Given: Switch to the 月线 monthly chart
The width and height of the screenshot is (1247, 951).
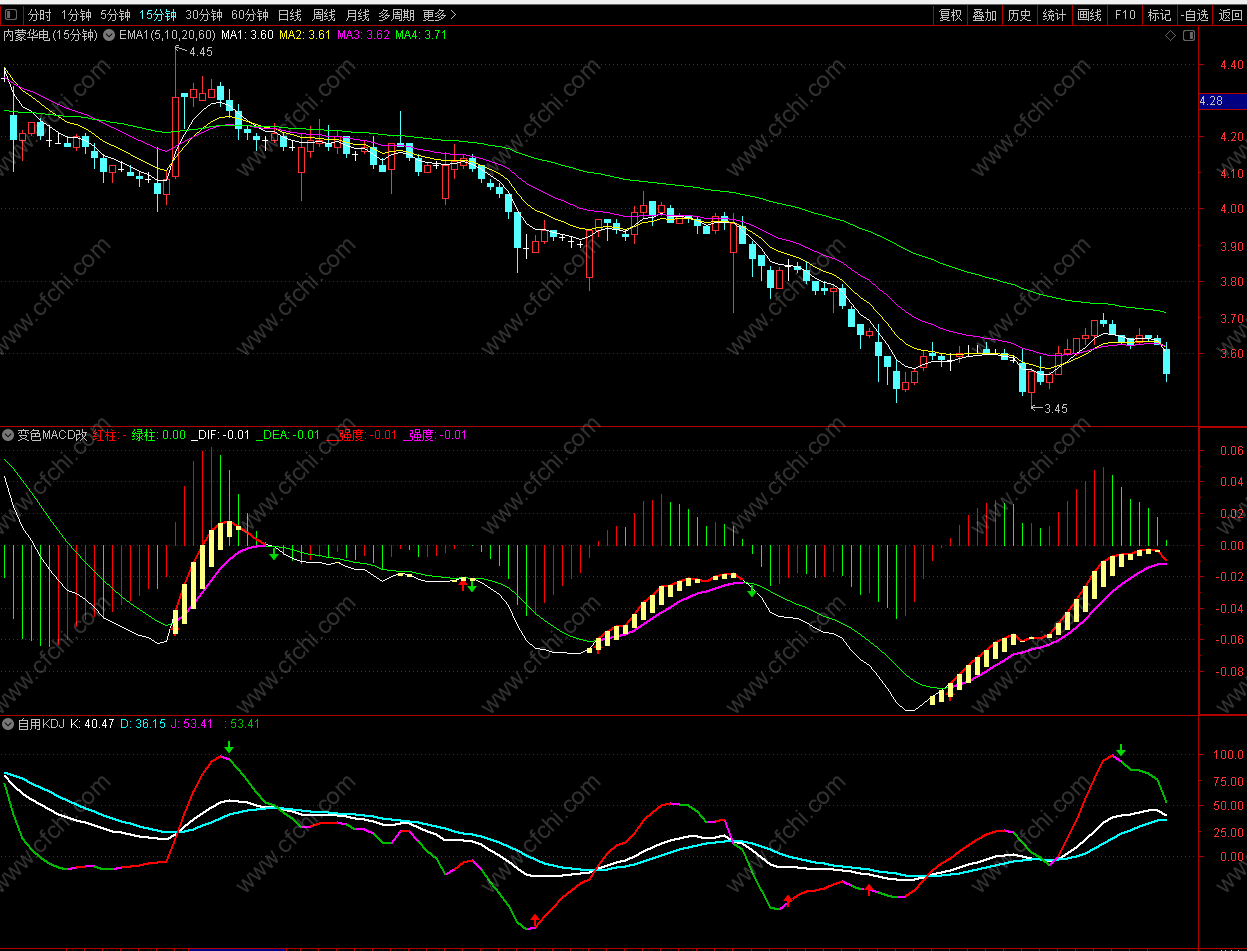Looking at the screenshot, I should pyautogui.click(x=357, y=15).
